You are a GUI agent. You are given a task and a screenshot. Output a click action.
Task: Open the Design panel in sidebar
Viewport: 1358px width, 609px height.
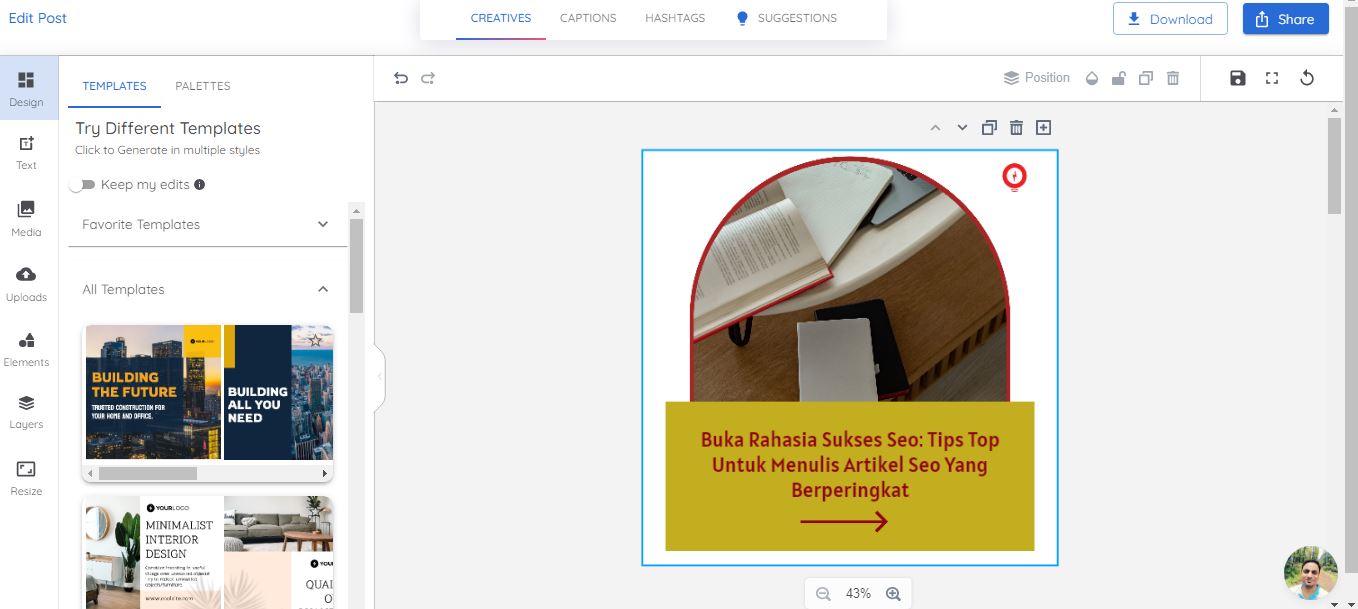coord(27,88)
